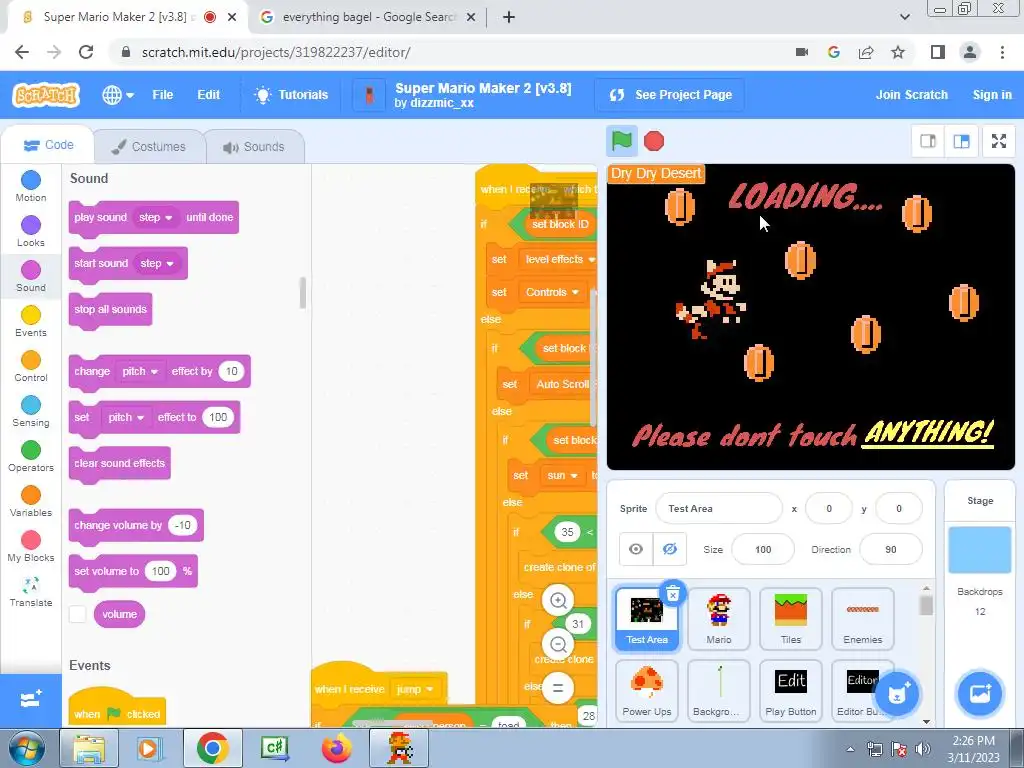Reset workspace zoom to default

tap(558, 688)
